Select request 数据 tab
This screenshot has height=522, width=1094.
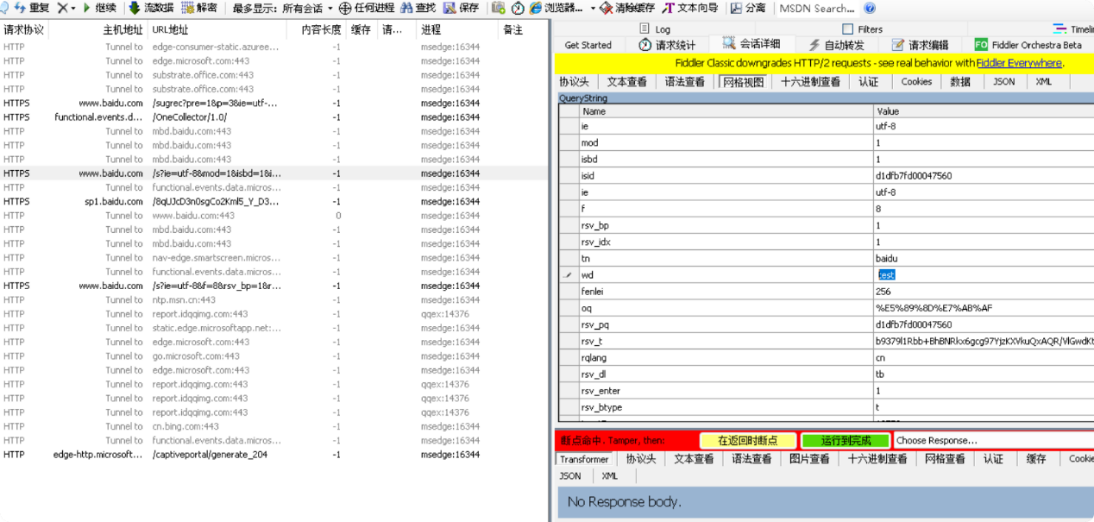pos(960,82)
